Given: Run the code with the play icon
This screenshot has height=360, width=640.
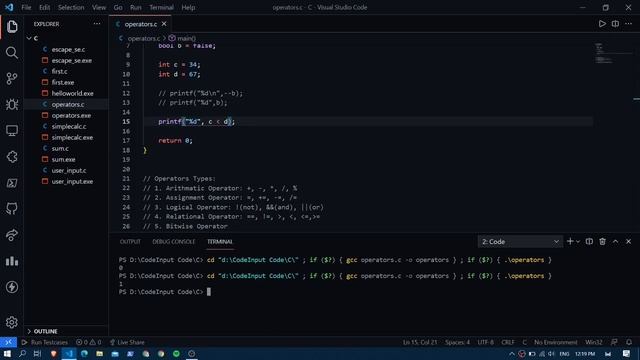Looking at the screenshot, I should point(602,24).
